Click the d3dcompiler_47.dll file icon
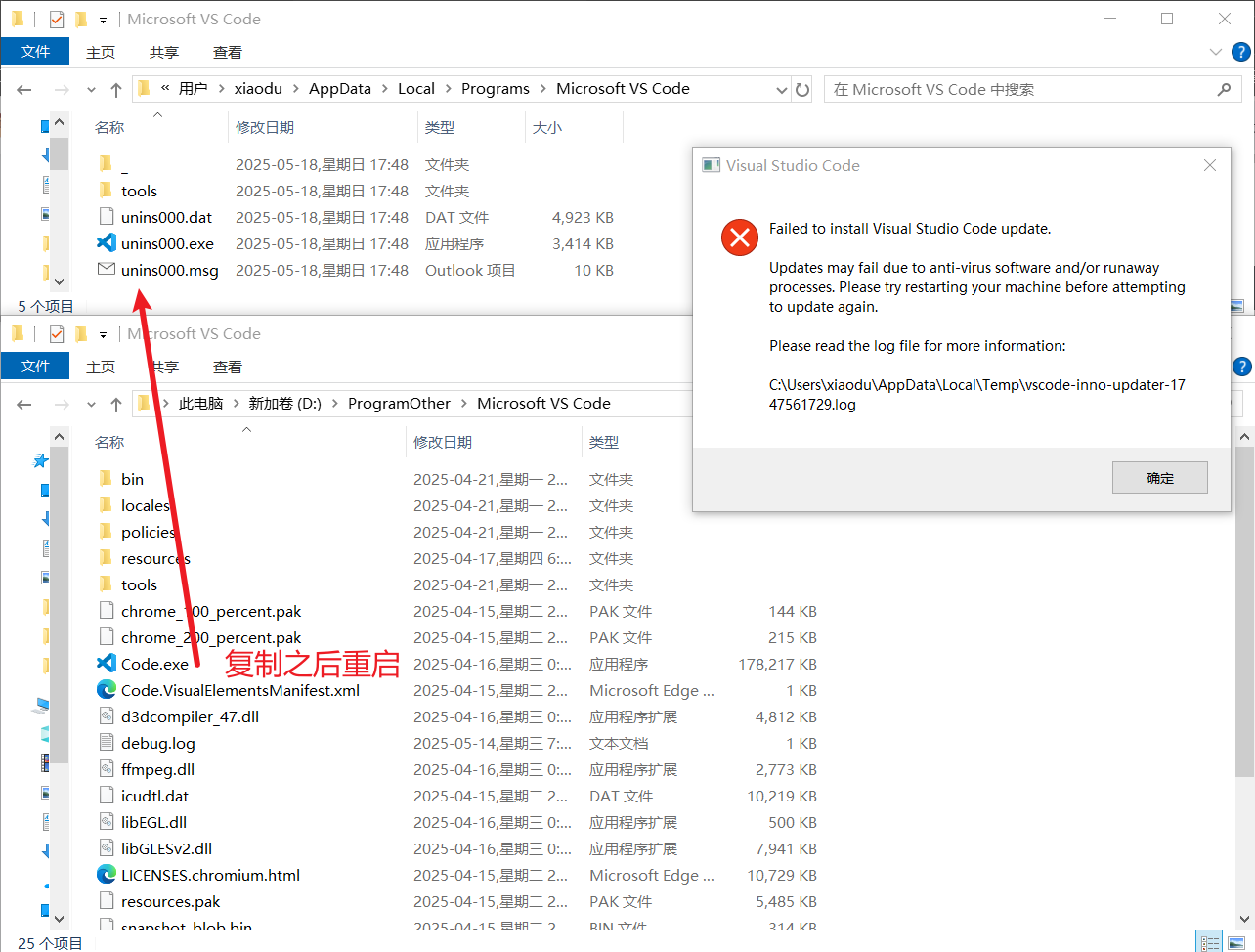The width and height of the screenshot is (1255, 952). [107, 716]
